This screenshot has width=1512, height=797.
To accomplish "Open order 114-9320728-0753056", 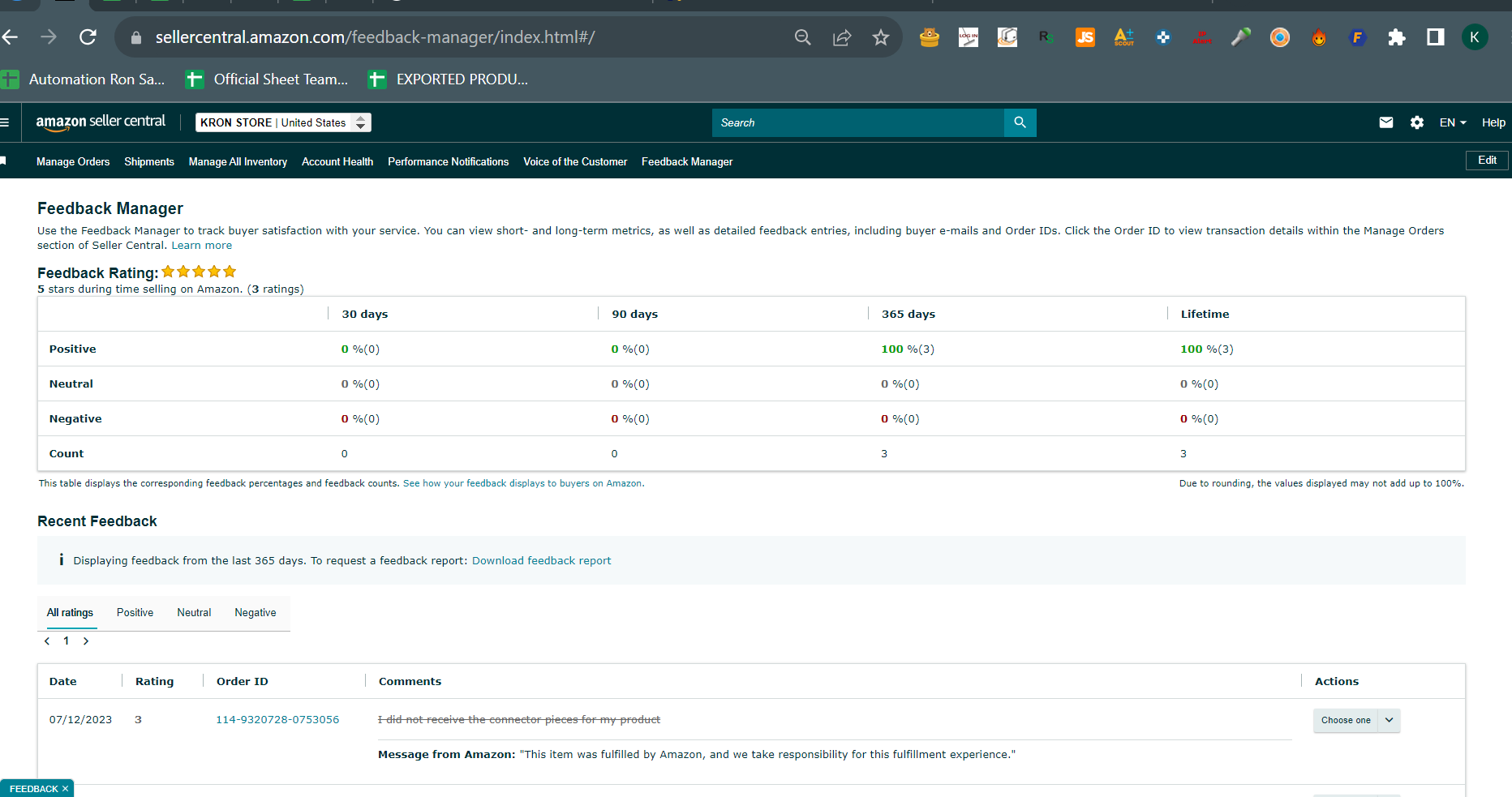I will [277, 720].
